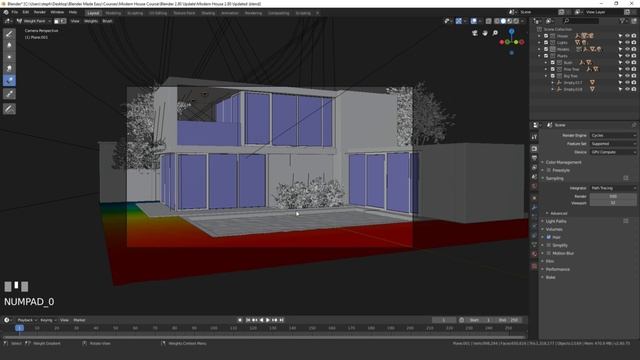The height and width of the screenshot is (360, 640).
Task: Click the outliner search field
Action: pyautogui.click(x=581, y=21)
